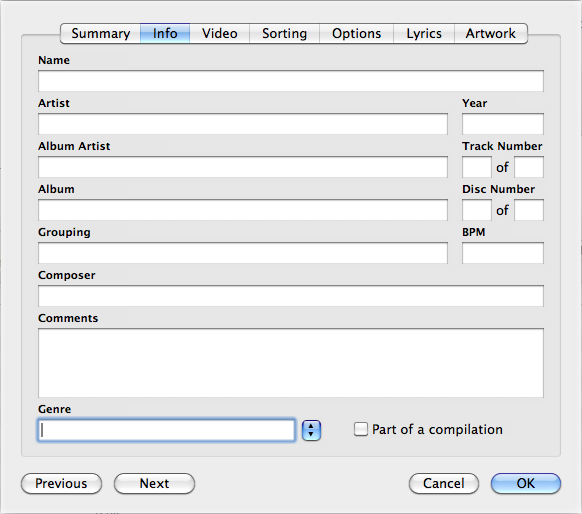This screenshot has height=514, width=582.
Task: Select the Info tab
Action: click(165, 33)
